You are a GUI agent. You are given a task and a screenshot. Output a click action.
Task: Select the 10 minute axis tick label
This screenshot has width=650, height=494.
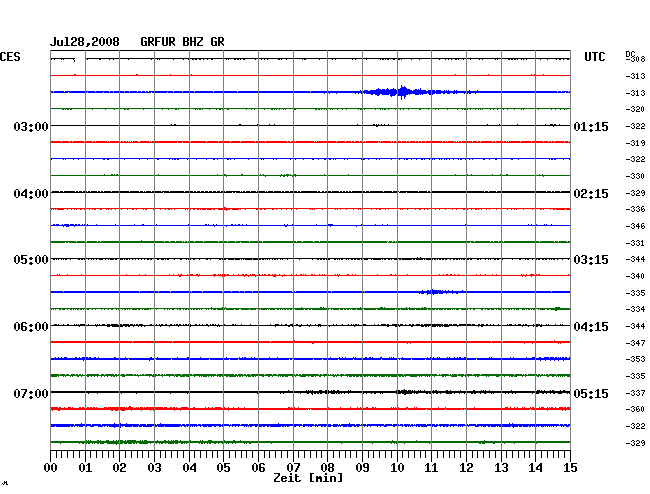[397, 467]
